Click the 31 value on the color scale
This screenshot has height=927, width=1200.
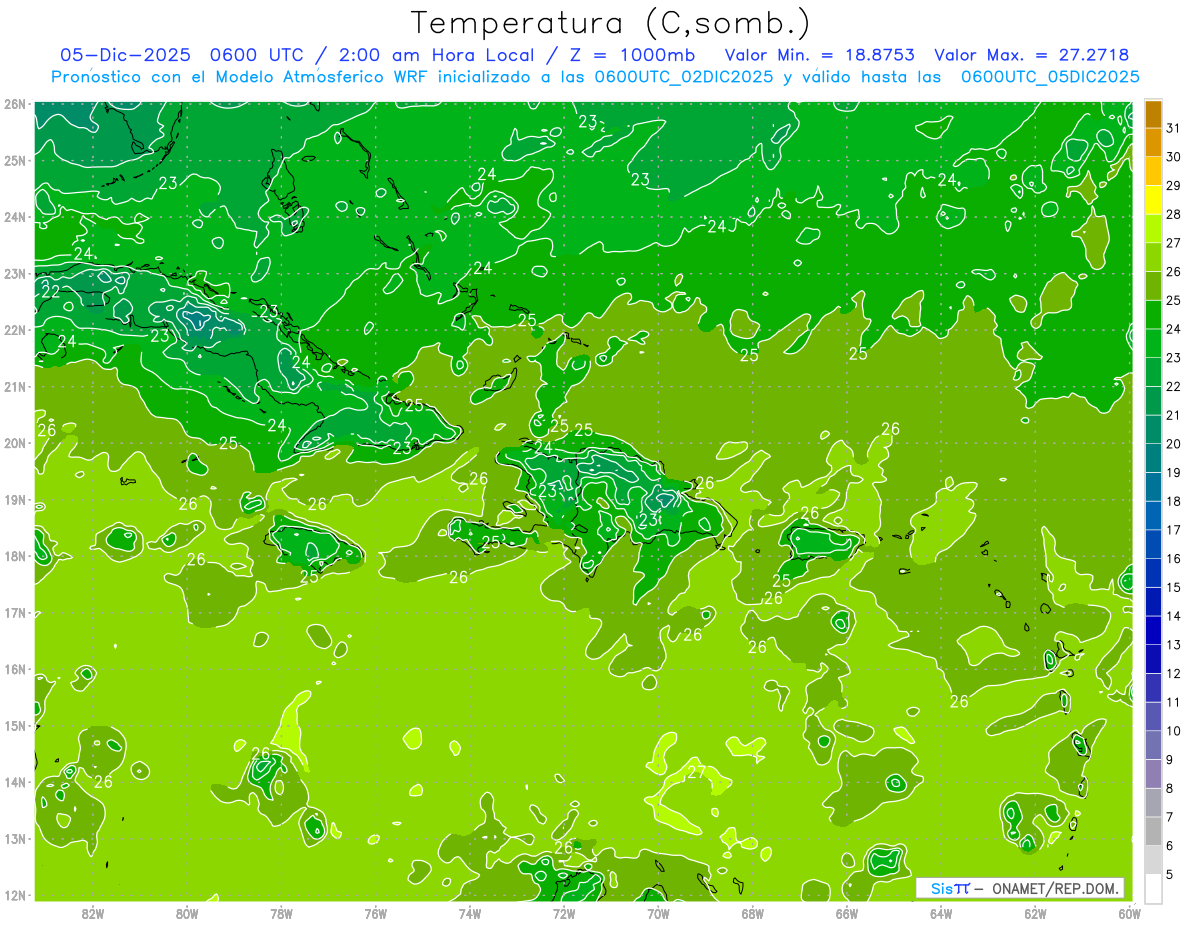click(1173, 127)
